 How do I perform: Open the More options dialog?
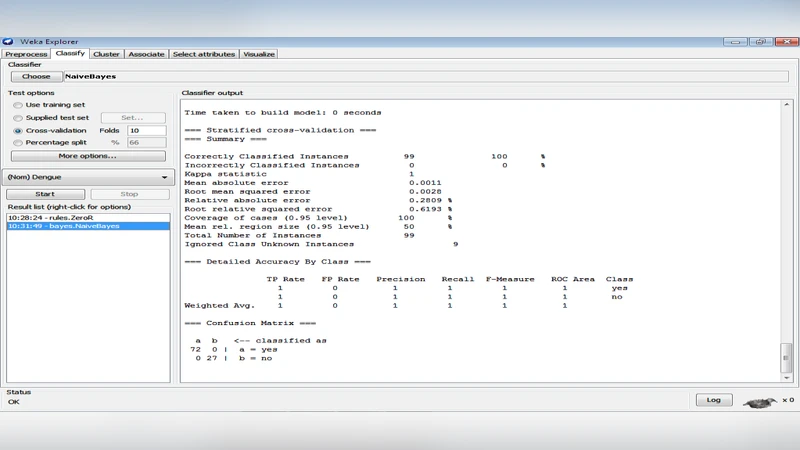click(88, 156)
